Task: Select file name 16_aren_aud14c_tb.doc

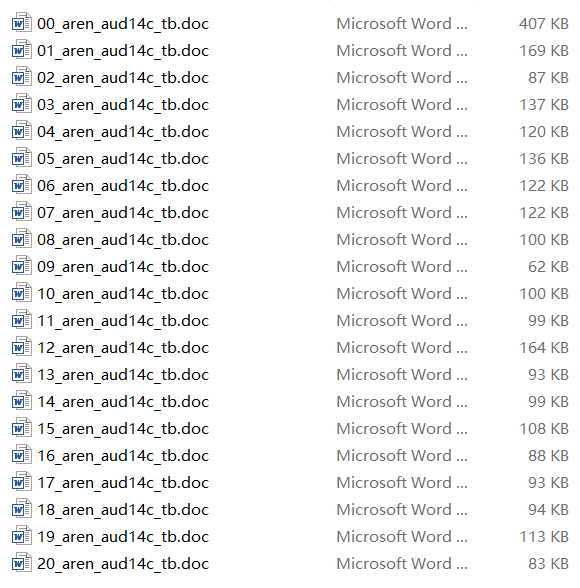Action: tap(123, 456)
